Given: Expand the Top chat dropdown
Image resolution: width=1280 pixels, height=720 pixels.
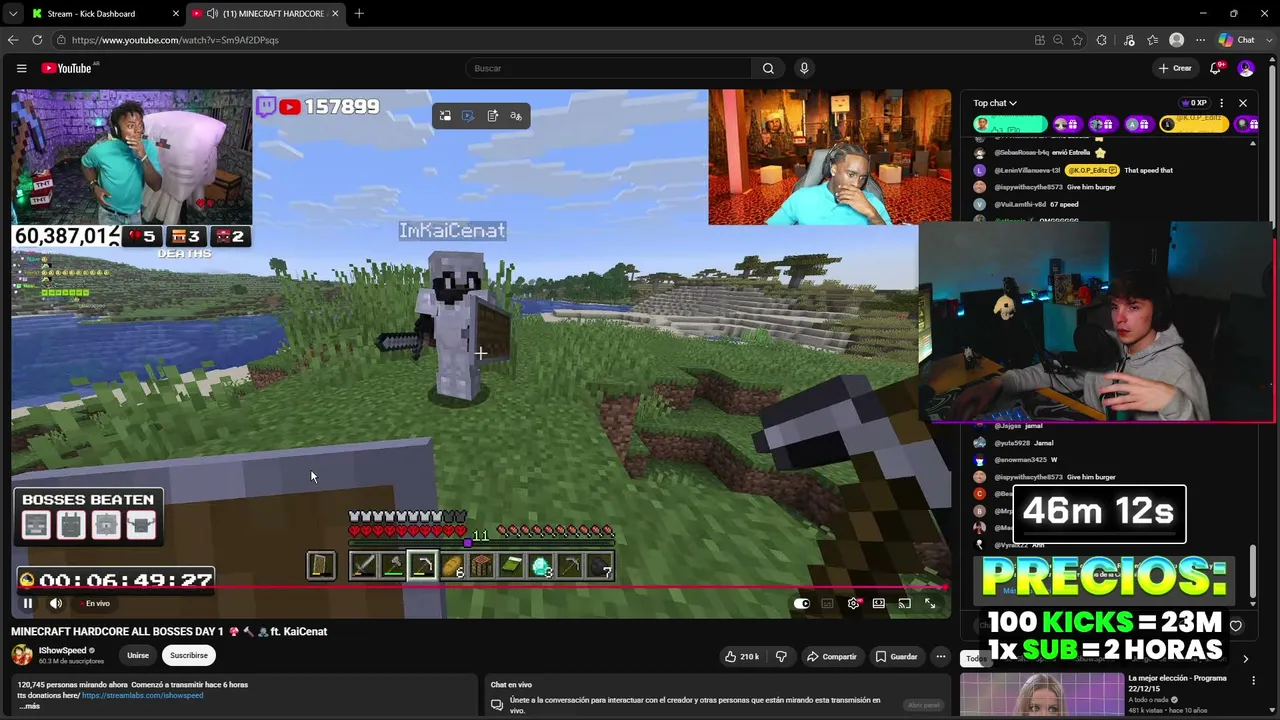Looking at the screenshot, I should pos(995,103).
